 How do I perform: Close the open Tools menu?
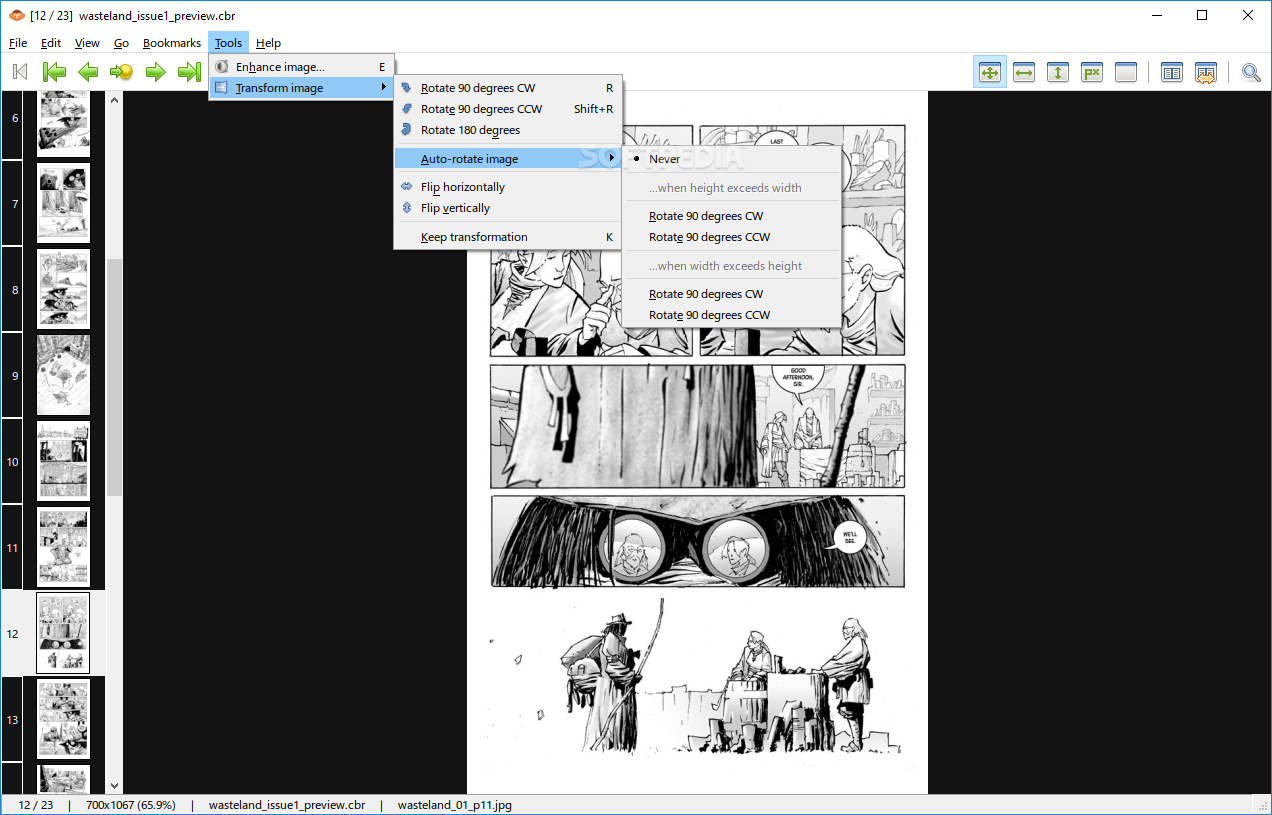pyautogui.click(x=228, y=43)
